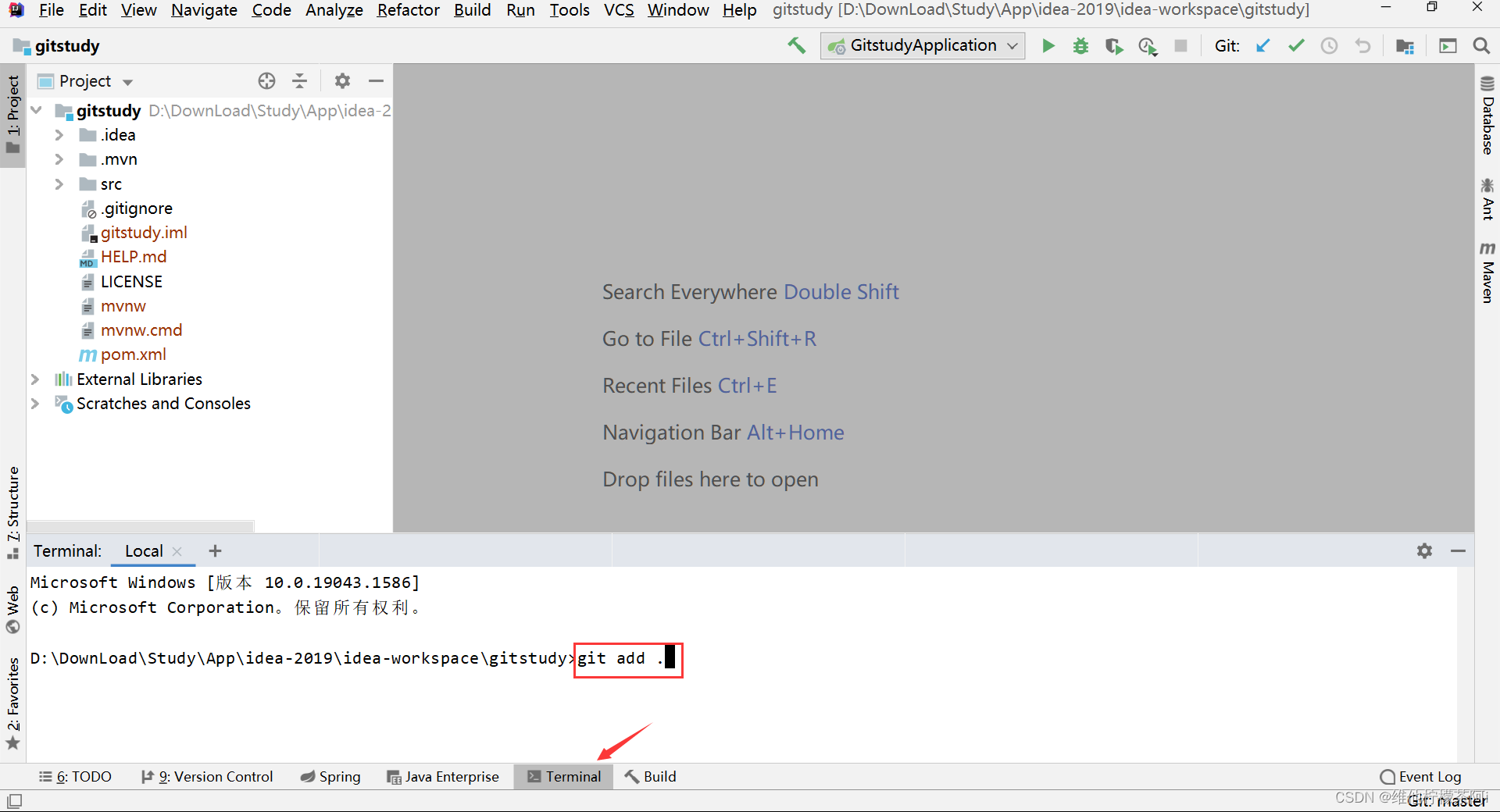
Task: Click the Run with Profiler icon
Action: 1148,46
